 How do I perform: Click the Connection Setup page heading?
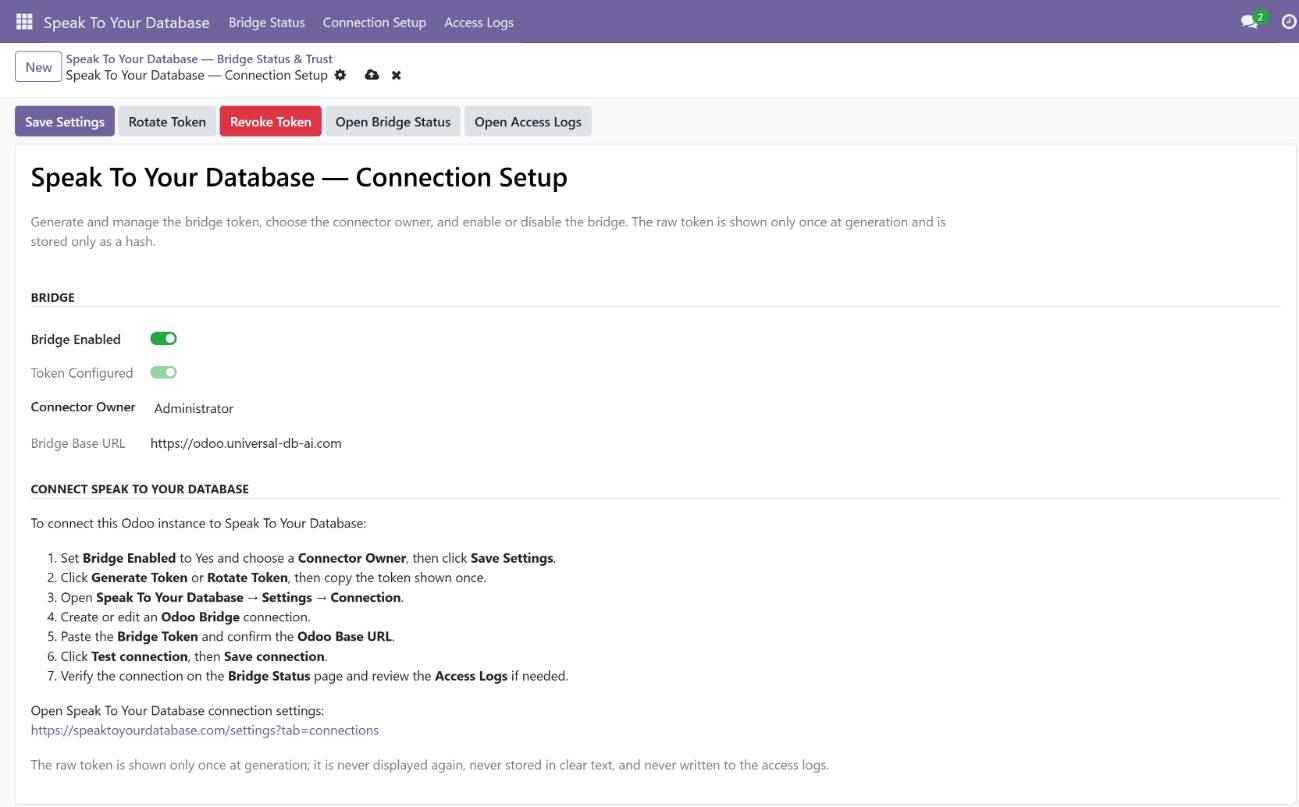pyautogui.click(x=299, y=177)
